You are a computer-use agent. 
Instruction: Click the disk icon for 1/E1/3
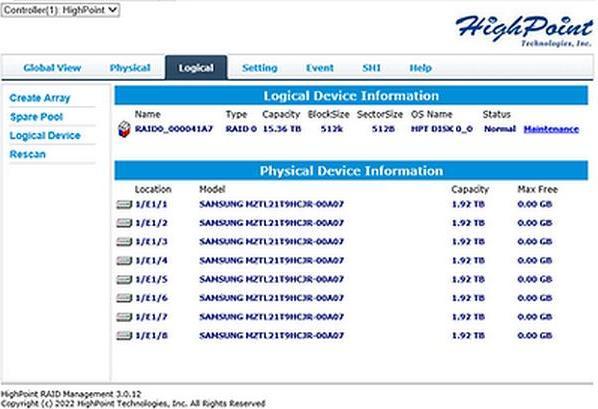point(124,242)
